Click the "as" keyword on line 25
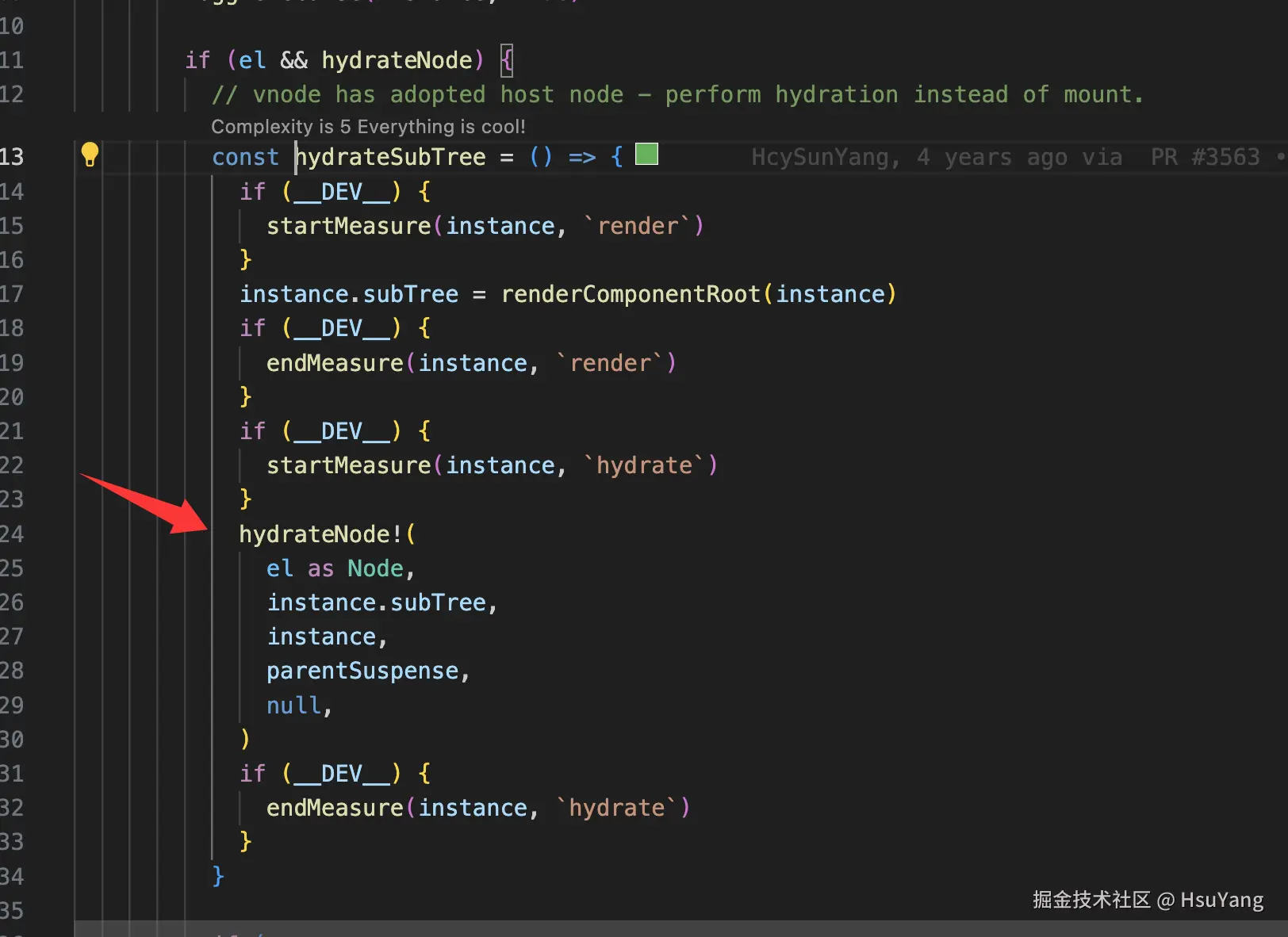Image resolution: width=1288 pixels, height=937 pixels. (320, 568)
